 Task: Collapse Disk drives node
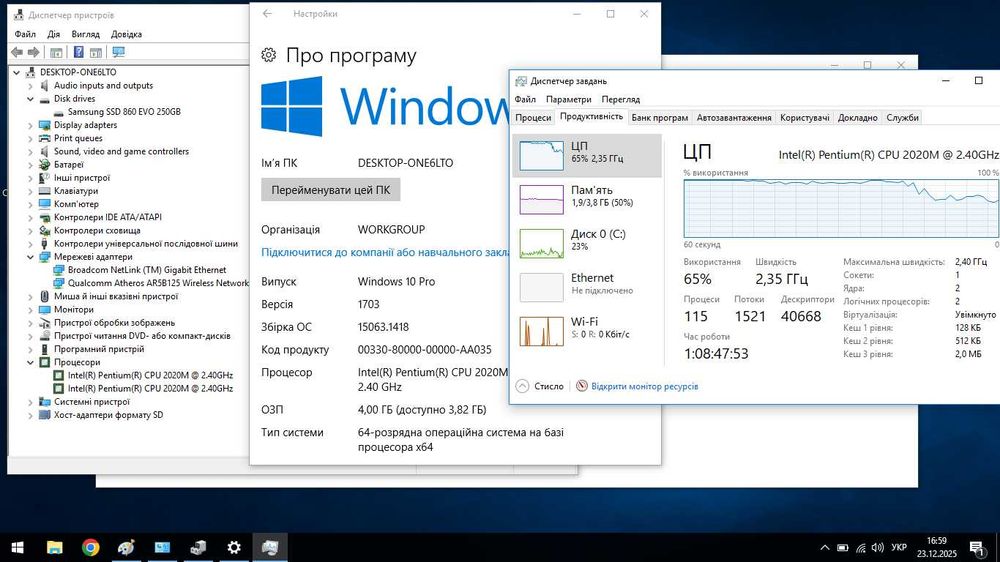[30, 99]
